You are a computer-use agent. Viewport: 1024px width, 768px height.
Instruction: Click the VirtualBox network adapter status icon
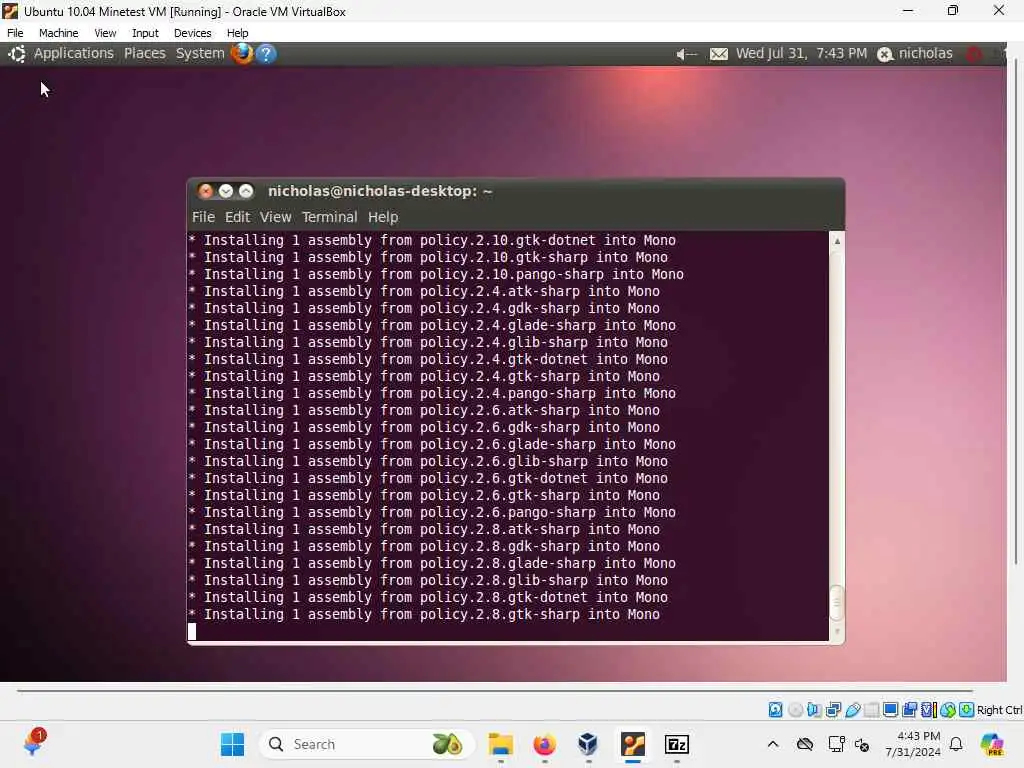pos(833,709)
